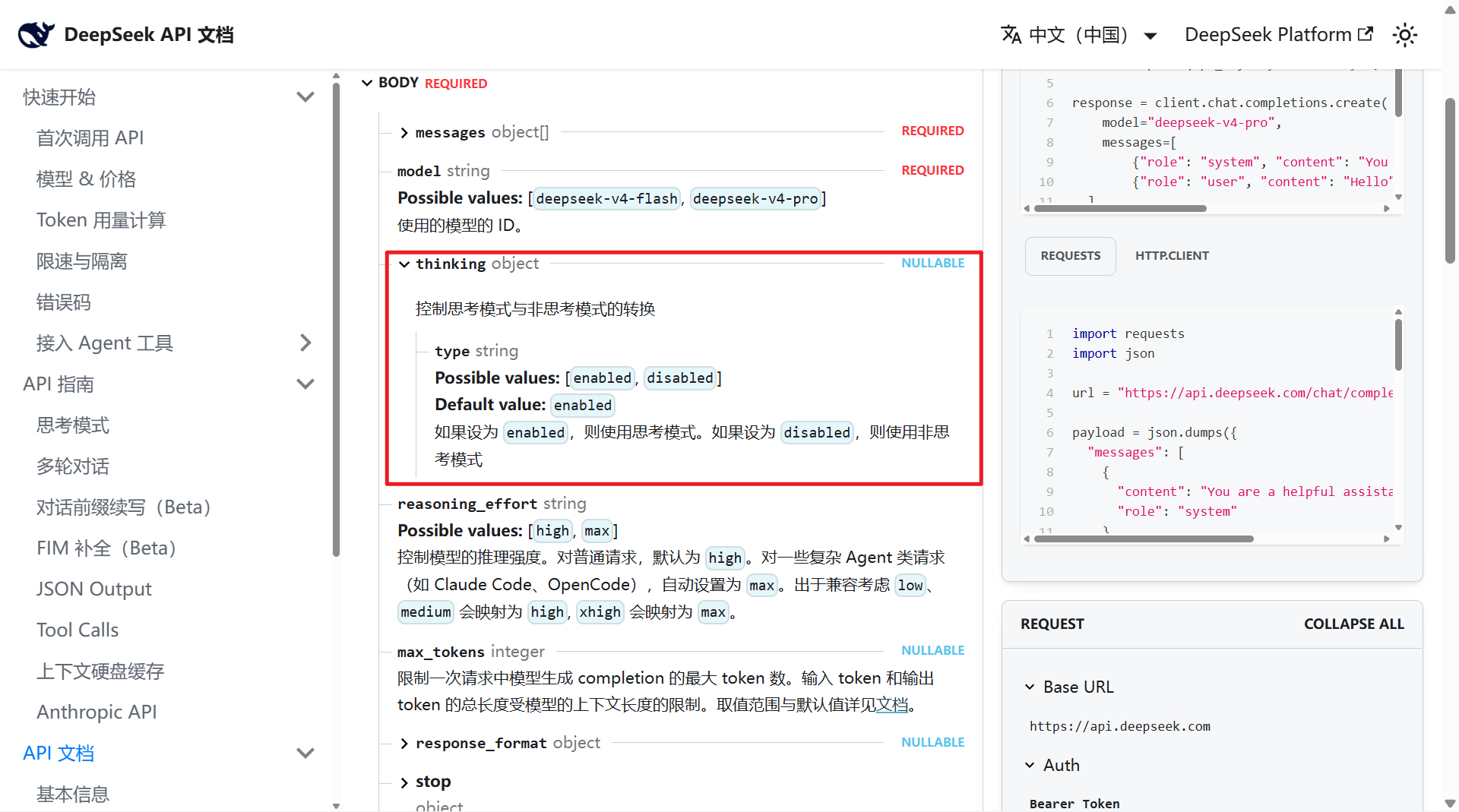Click the DeepSeek whale logo
Image resolution: width=1459 pixels, height=812 pixels.
pos(36,34)
